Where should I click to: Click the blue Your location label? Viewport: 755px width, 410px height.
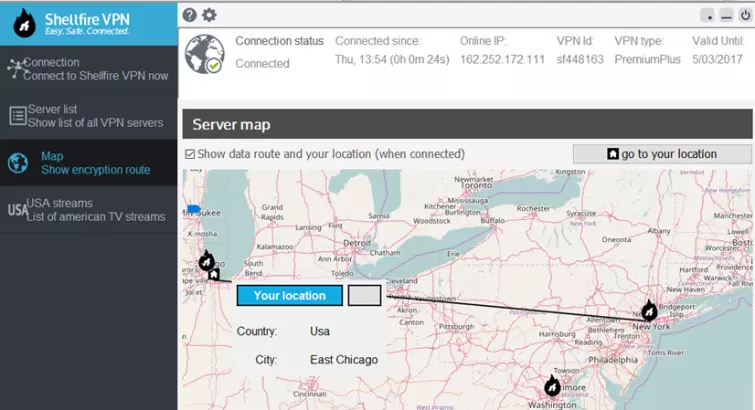click(x=289, y=296)
